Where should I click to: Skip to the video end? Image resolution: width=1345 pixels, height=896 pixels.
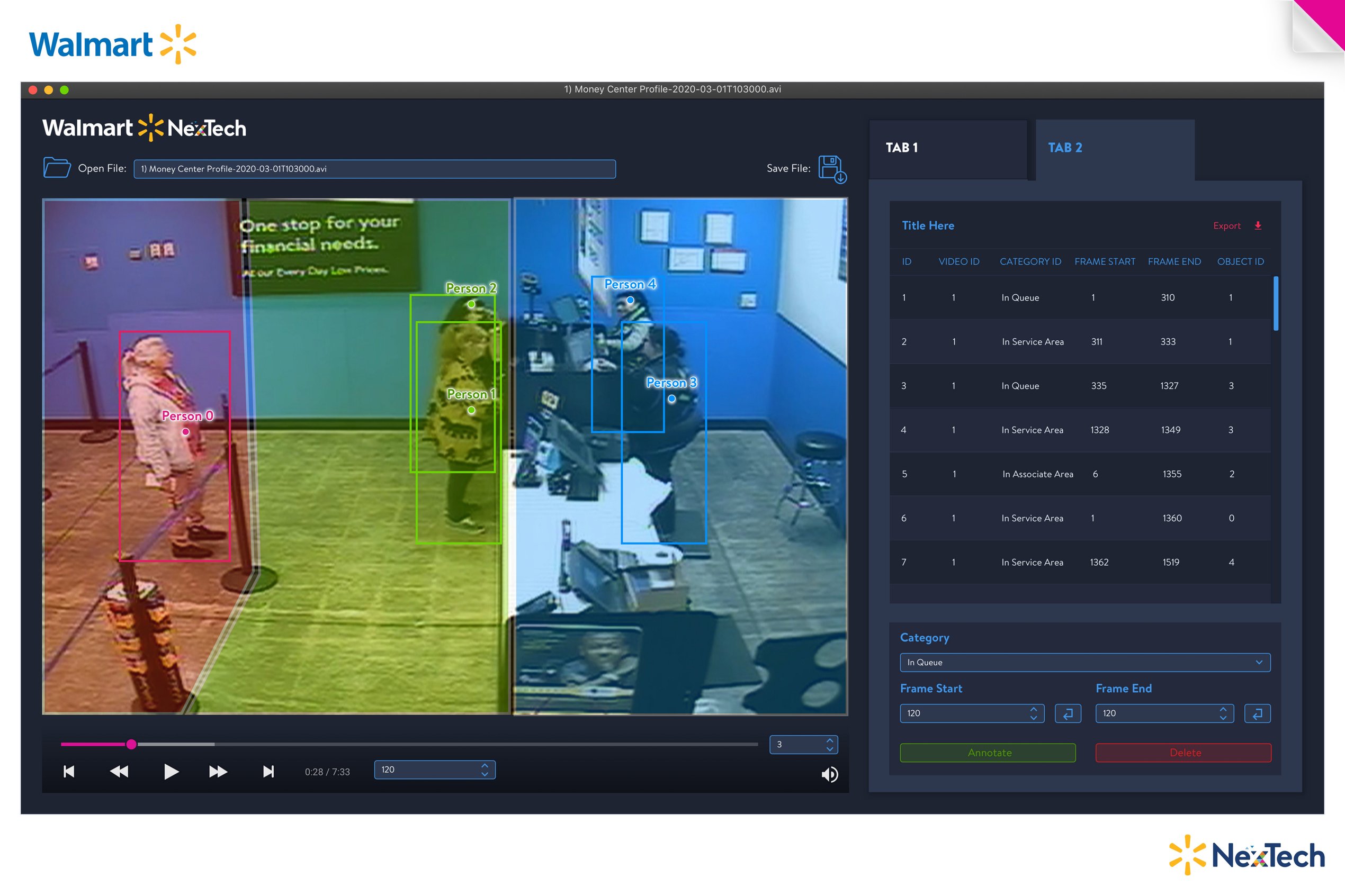tap(268, 772)
